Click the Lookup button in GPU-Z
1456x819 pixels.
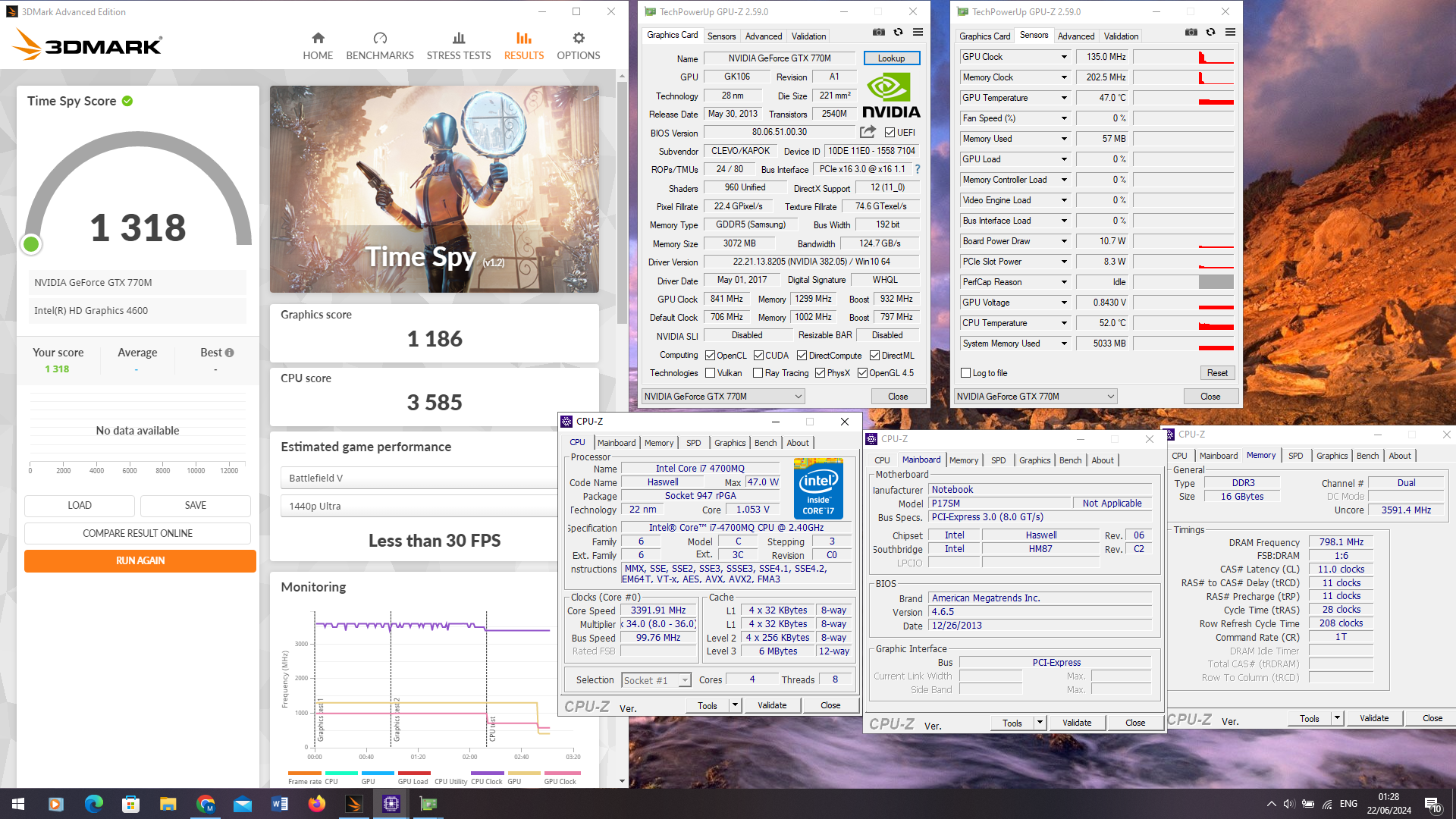click(891, 58)
